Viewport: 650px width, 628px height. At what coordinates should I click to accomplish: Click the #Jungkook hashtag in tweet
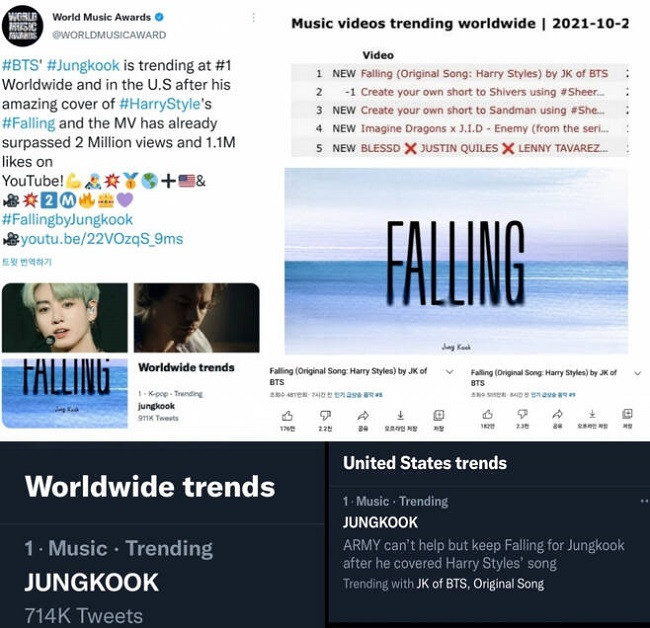83,65
